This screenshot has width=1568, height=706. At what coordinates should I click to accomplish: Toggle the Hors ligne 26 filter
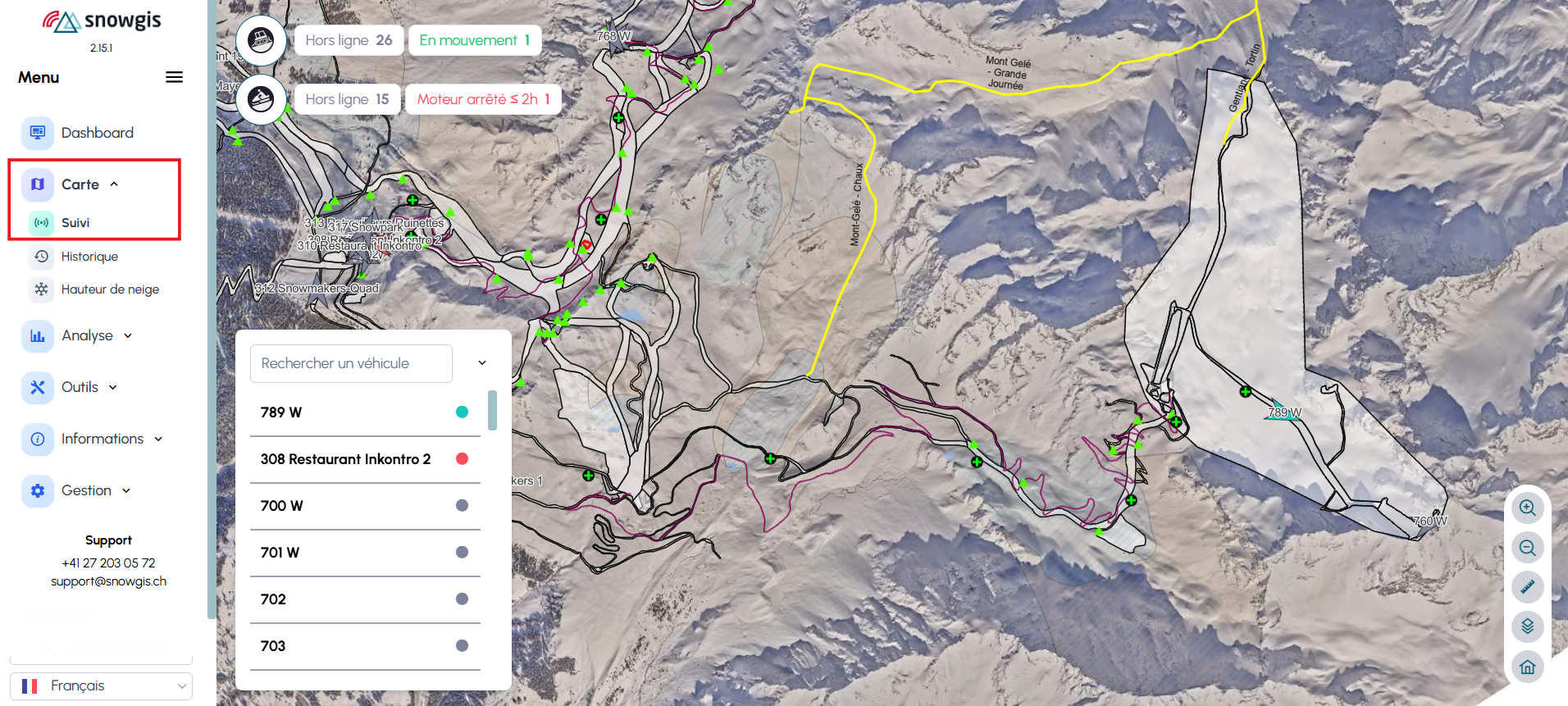[x=349, y=40]
